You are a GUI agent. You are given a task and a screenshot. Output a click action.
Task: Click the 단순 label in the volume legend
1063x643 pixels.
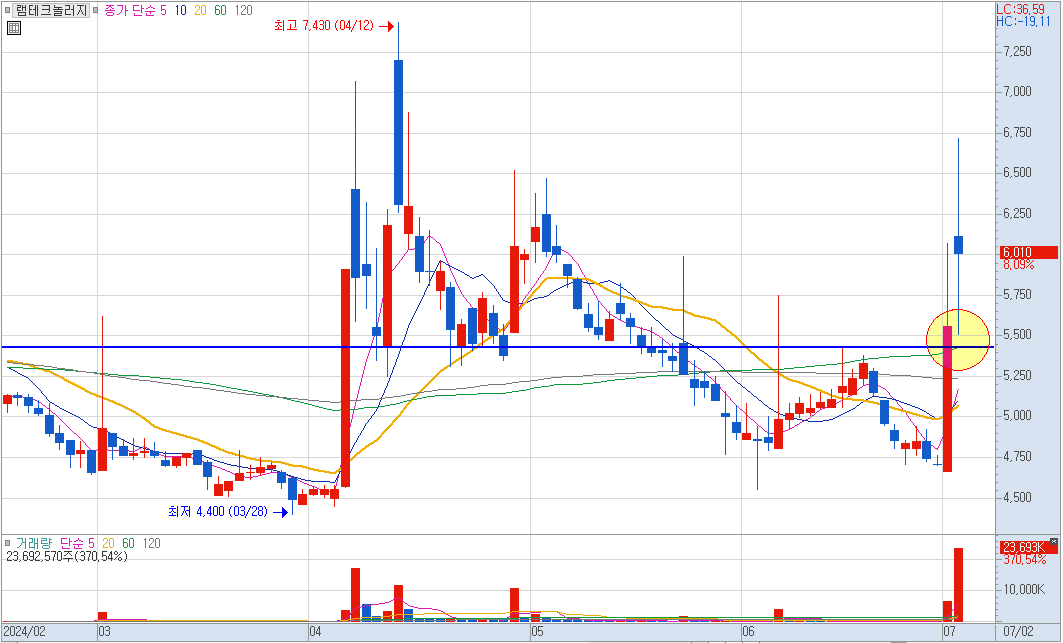pyautogui.click(x=72, y=543)
